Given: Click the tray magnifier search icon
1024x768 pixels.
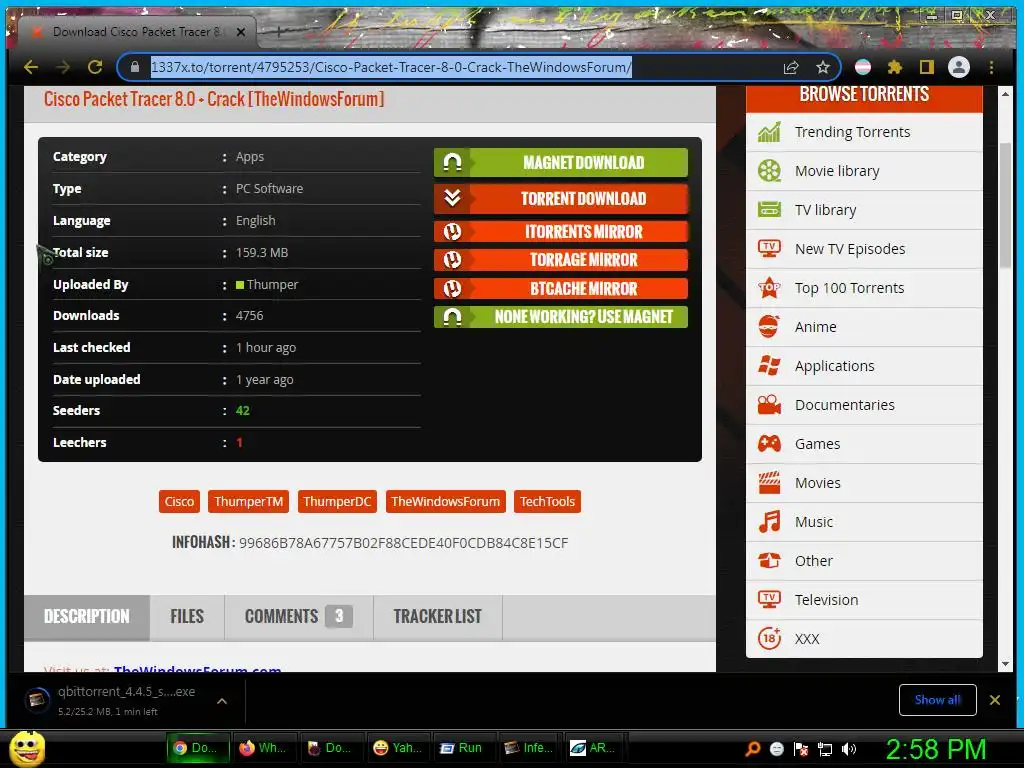Looking at the screenshot, I should tap(753, 749).
